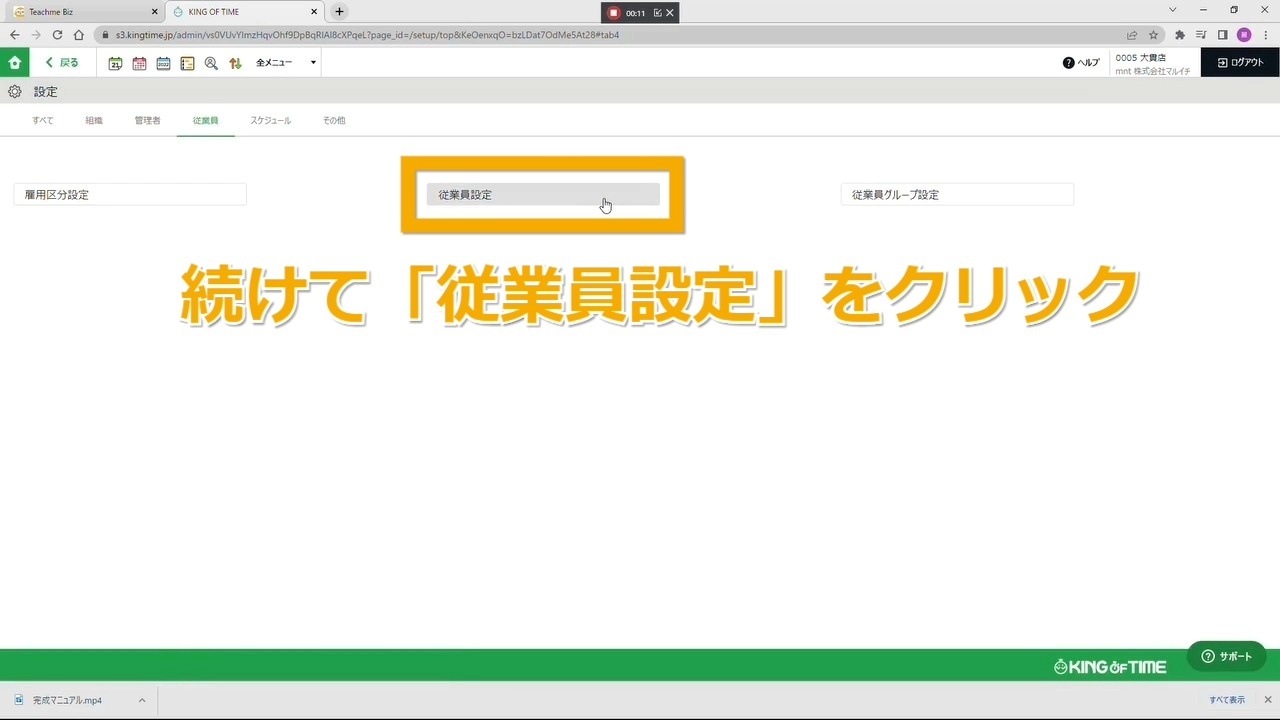This screenshot has height=720, width=1280.
Task: Open the pink monthly calendar icon
Action: pos(139,63)
